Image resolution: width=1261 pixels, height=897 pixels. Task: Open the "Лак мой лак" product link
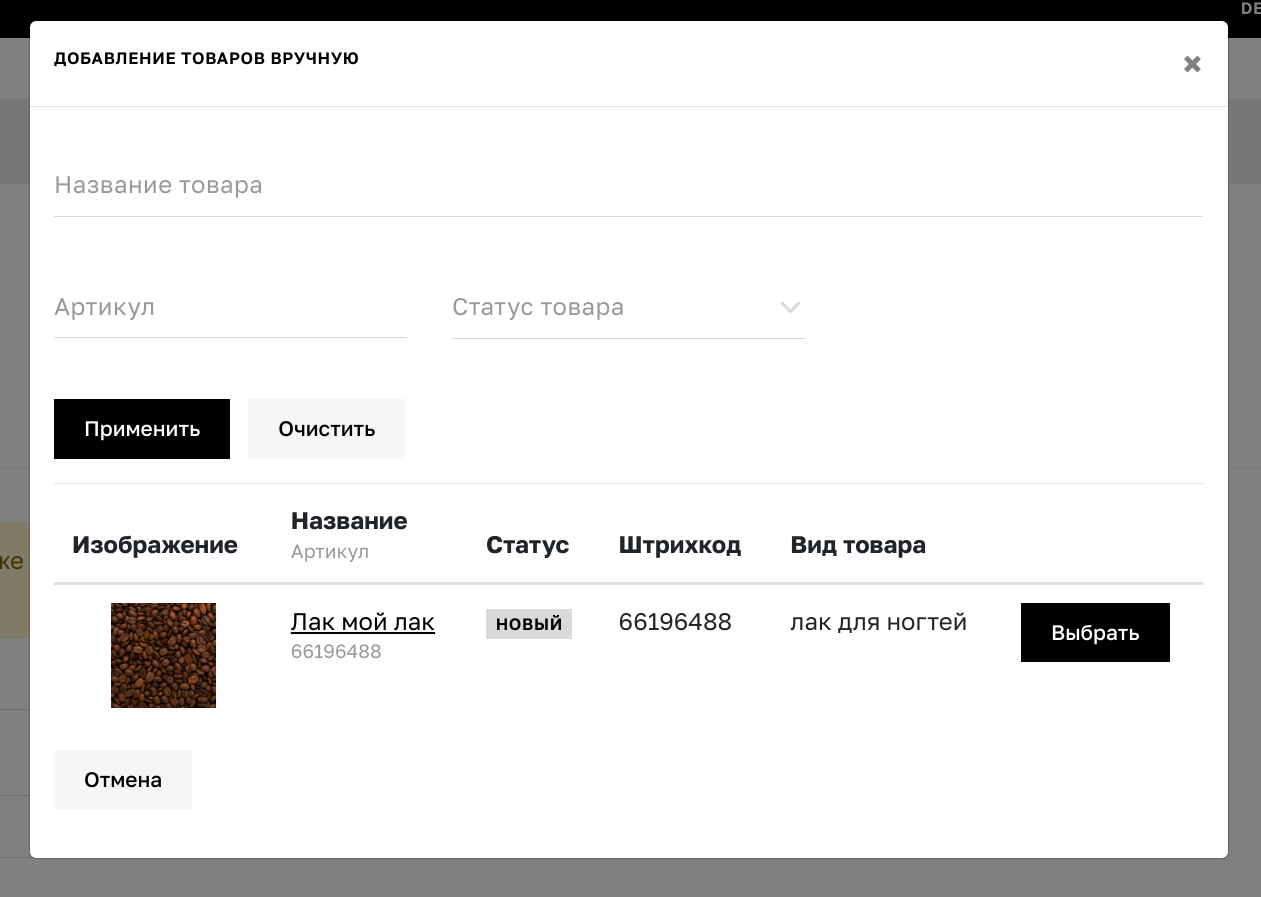pyautogui.click(x=362, y=622)
